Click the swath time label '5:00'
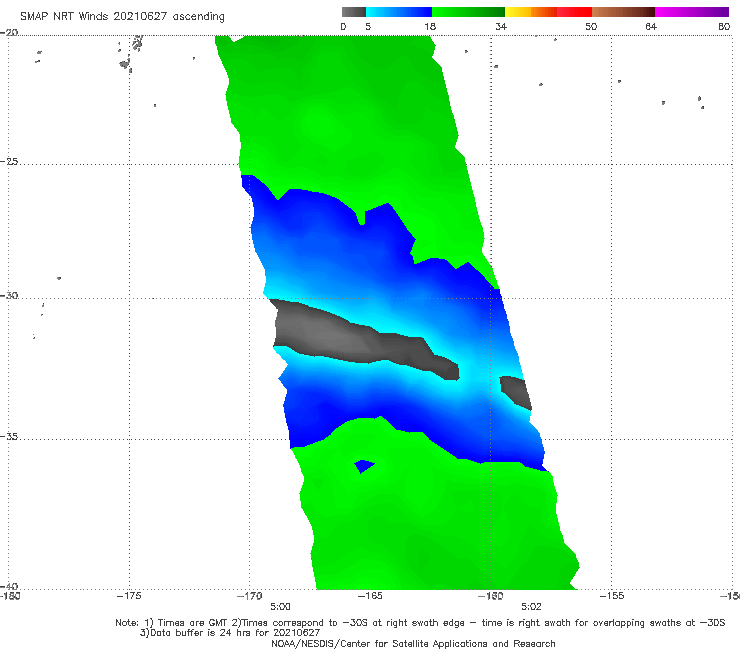Image resolution: width=740 pixels, height=650 pixels. (x=280, y=607)
